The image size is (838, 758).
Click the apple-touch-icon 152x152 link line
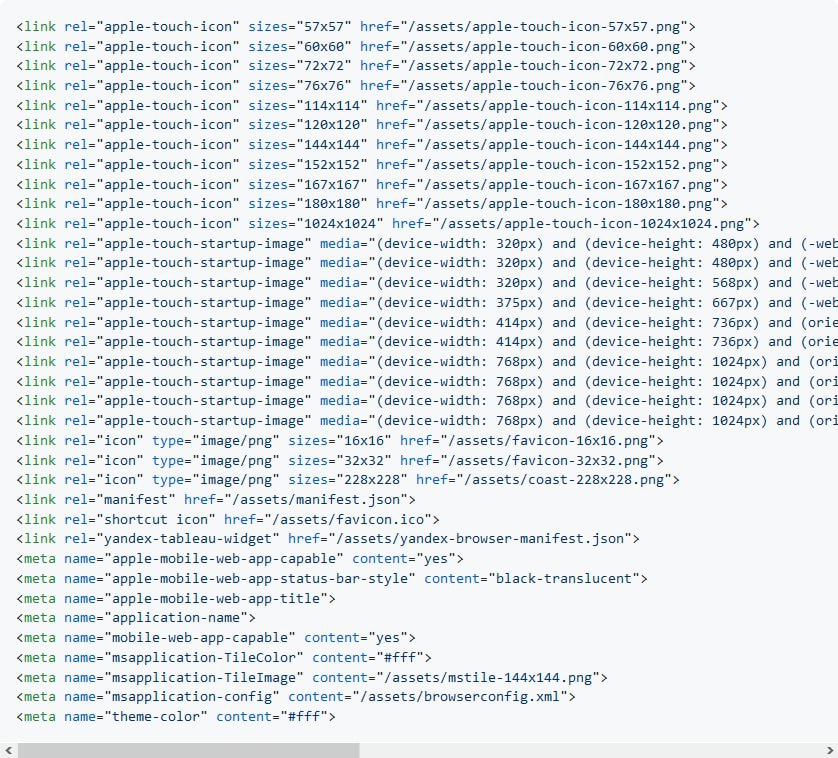tap(372, 164)
